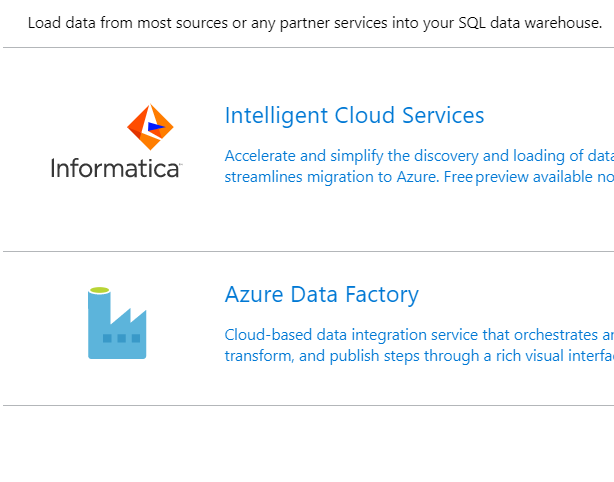614x482 pixels.
Task: Click the Informatica orange diamond logo
Action: (150, 127)
